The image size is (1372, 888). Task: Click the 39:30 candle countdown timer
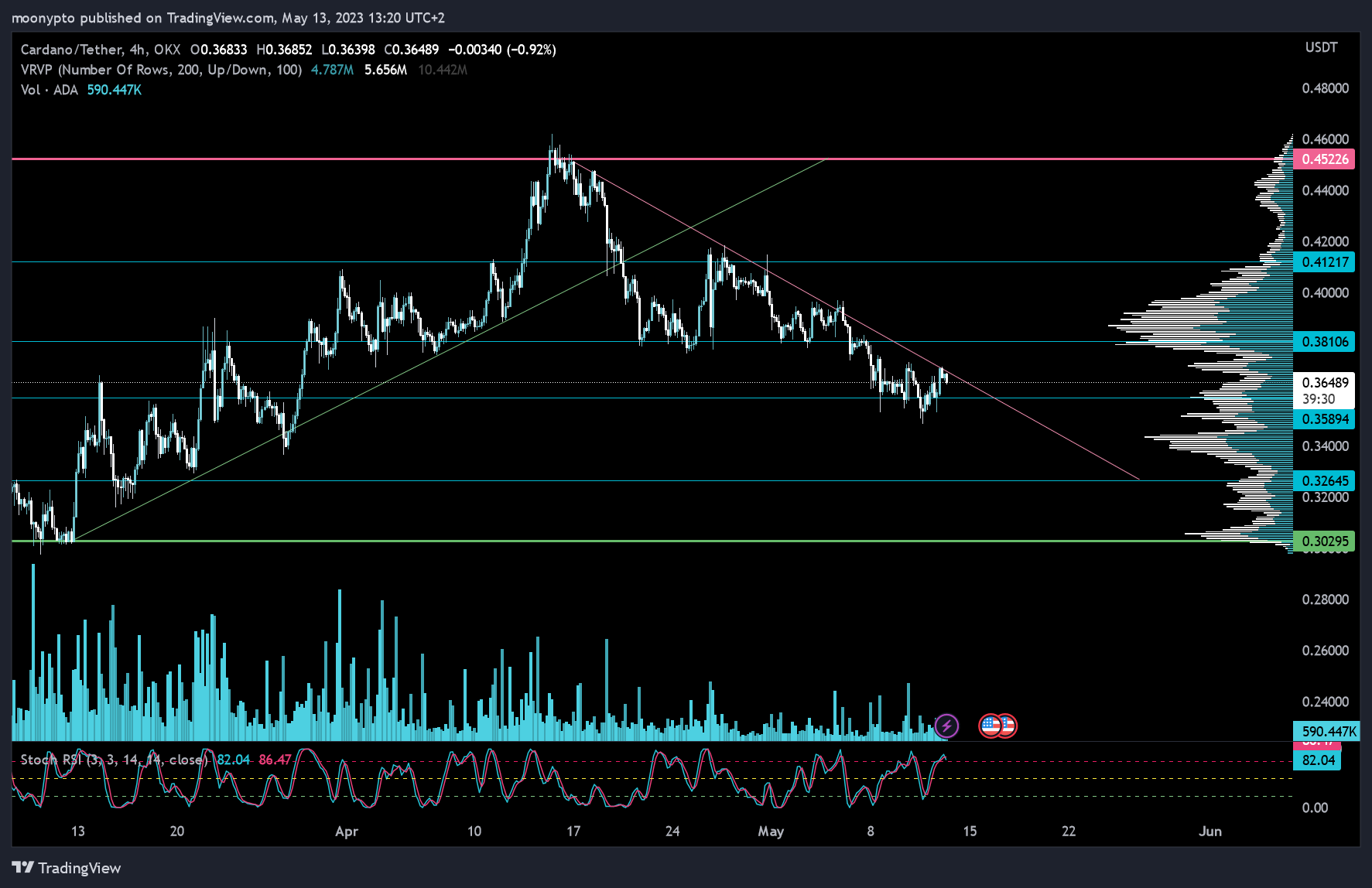(1319, 399)
